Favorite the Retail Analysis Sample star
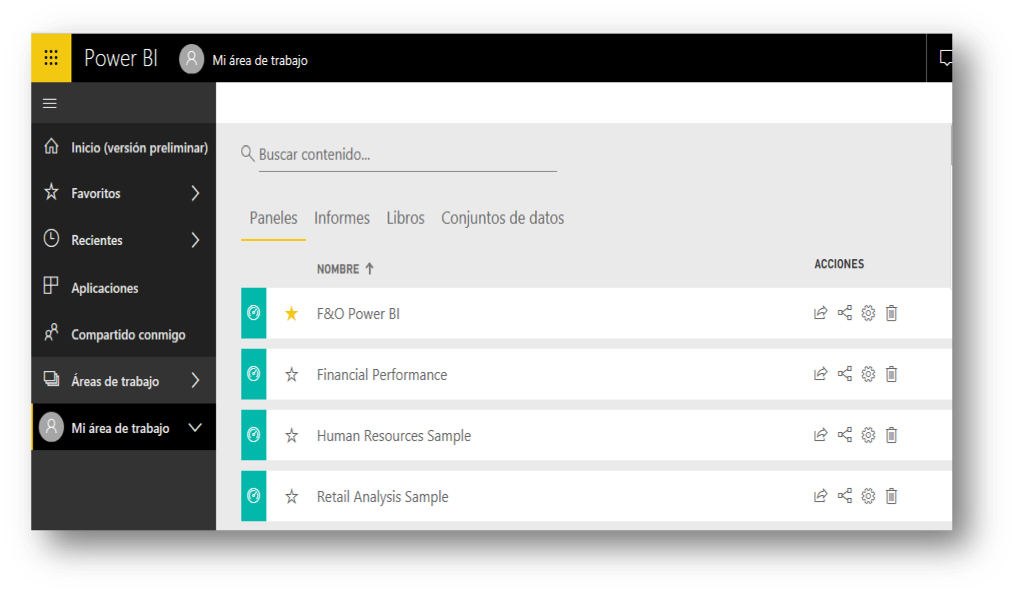Image resolution: width=1016 pixels, height=593 pixels. [292, 496]
